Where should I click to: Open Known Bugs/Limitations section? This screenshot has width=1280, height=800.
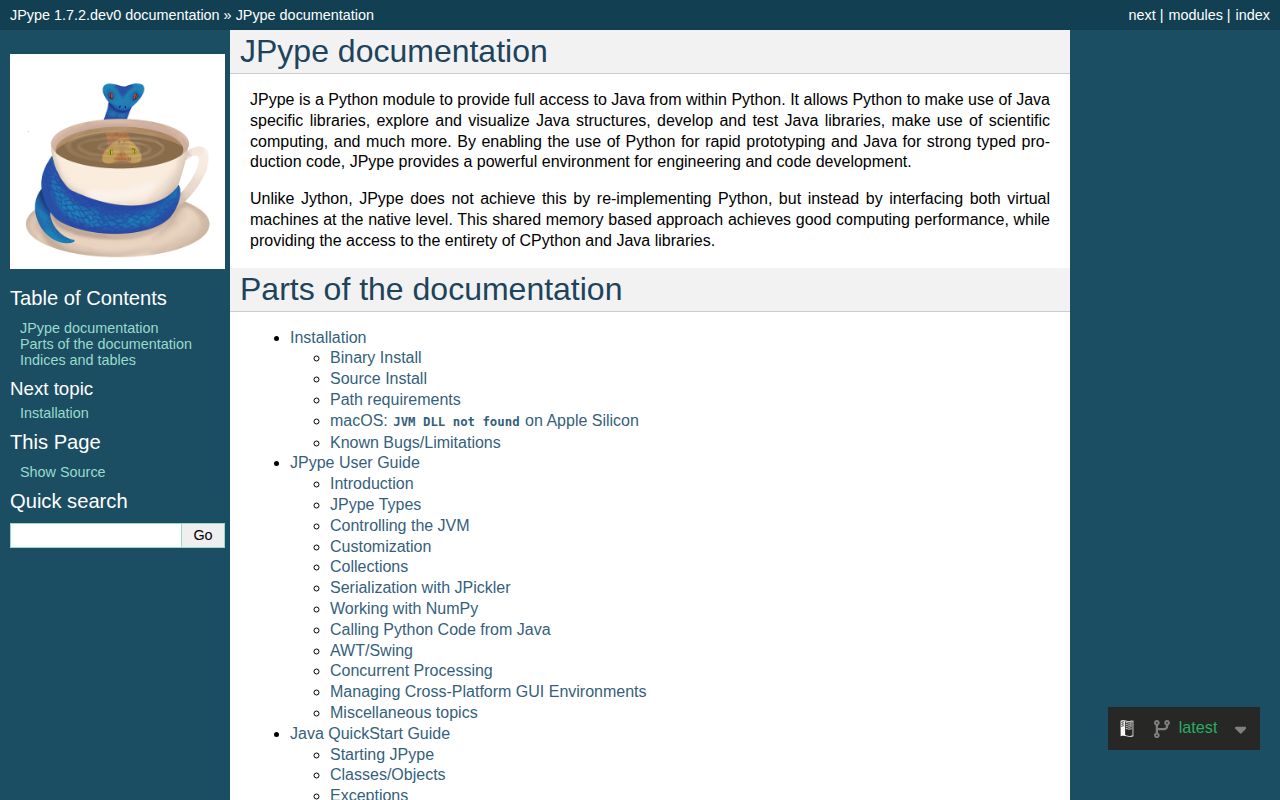415,442
